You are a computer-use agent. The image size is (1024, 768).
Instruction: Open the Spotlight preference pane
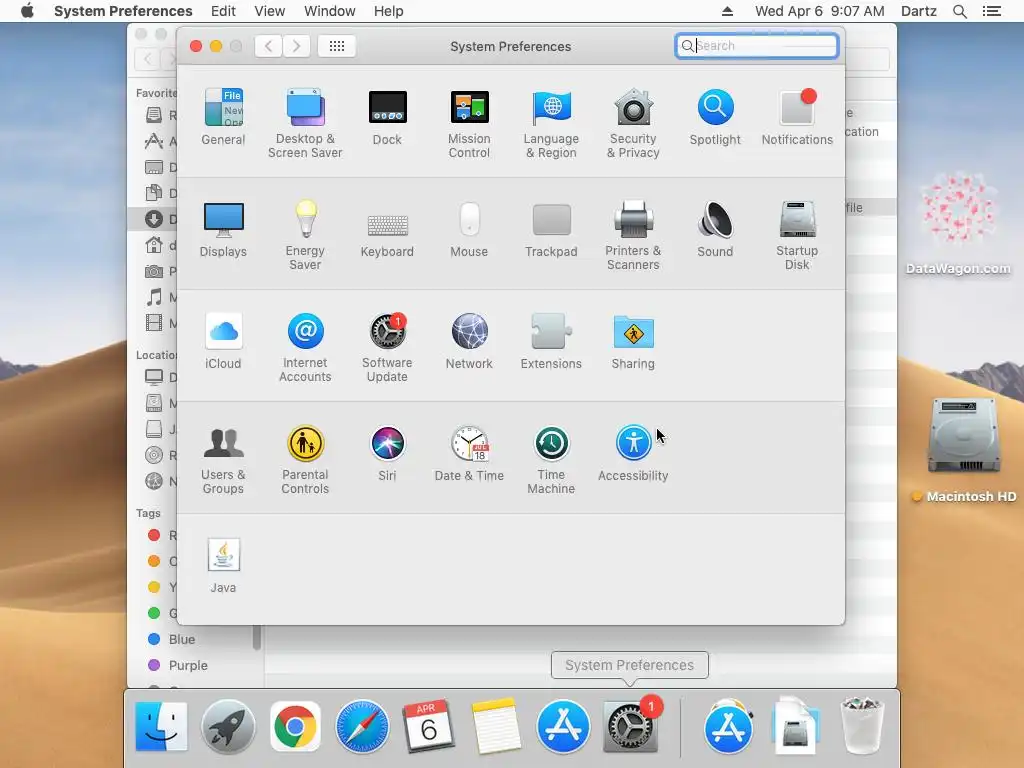715,118
